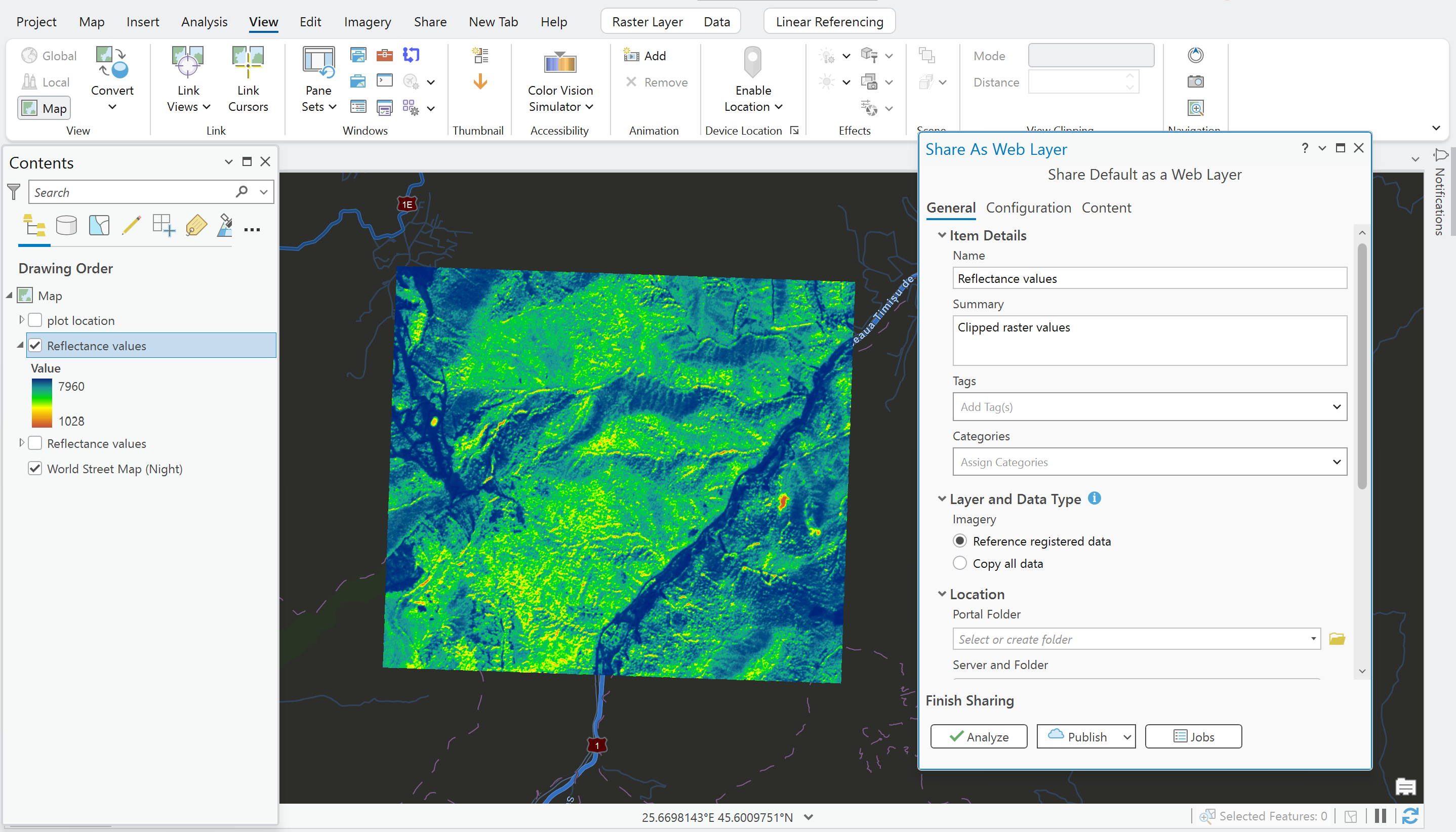Click the Convert view icon
Image resolution: width=1456 pixels, height=832 pixels.
(112, 63)
